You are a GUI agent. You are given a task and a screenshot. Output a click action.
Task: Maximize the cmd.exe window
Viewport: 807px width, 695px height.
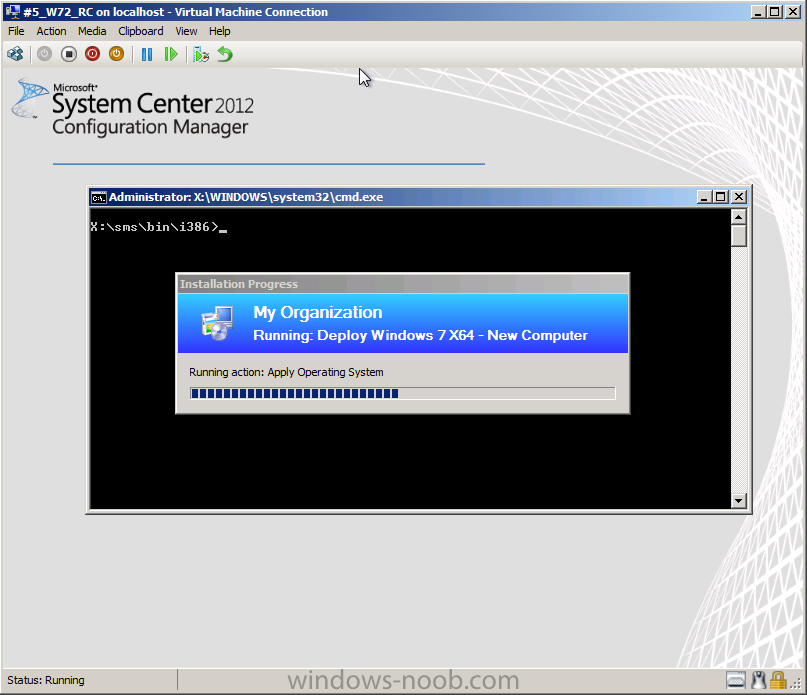[721, 197]
